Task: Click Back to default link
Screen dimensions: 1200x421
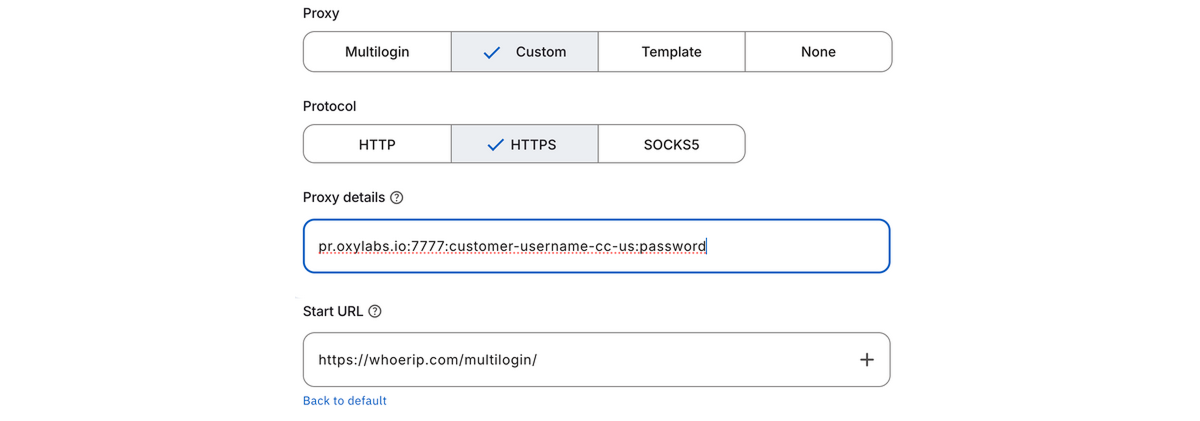Action: 345,401
